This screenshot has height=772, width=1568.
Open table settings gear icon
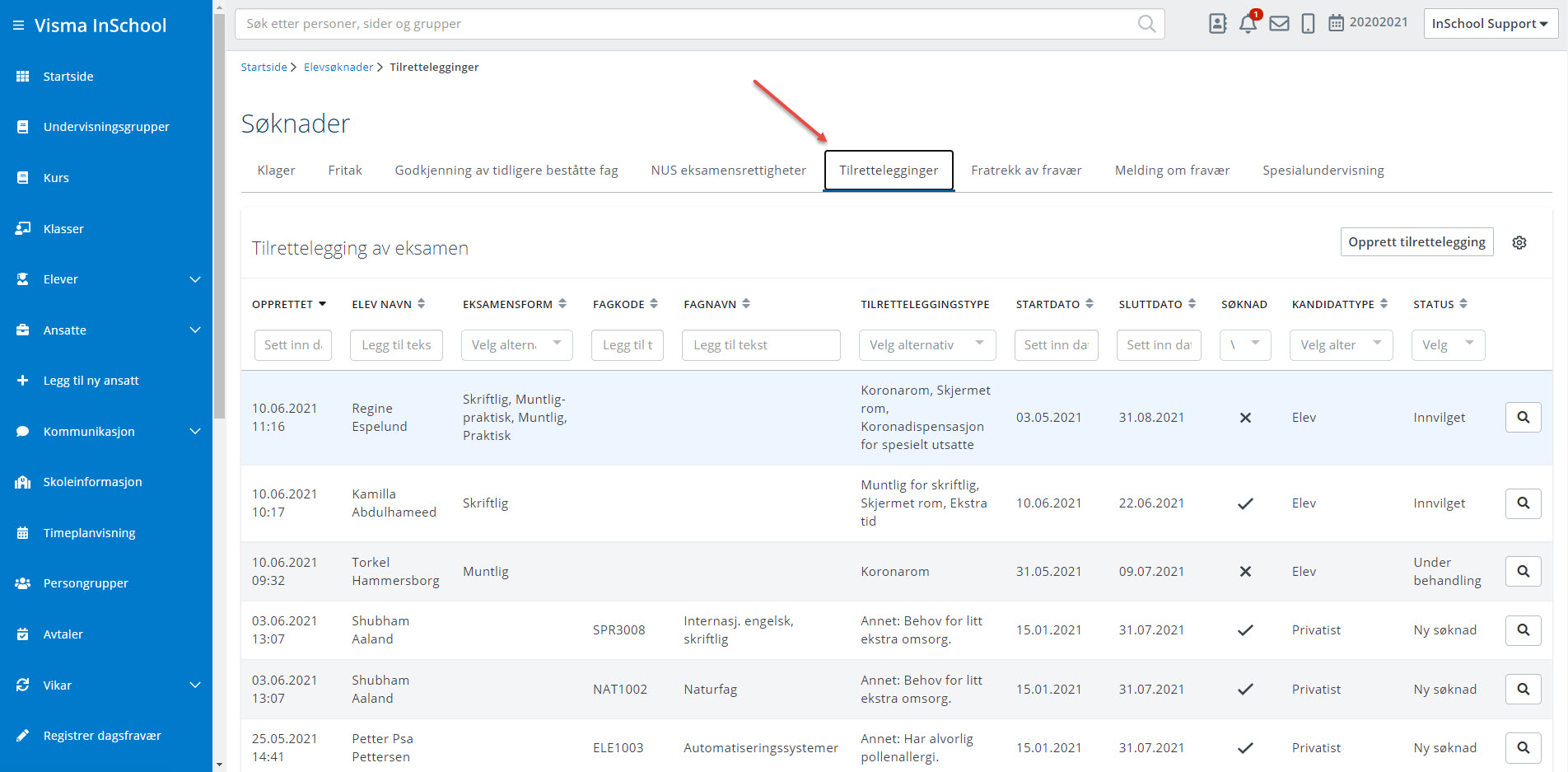click(1519, 242)
